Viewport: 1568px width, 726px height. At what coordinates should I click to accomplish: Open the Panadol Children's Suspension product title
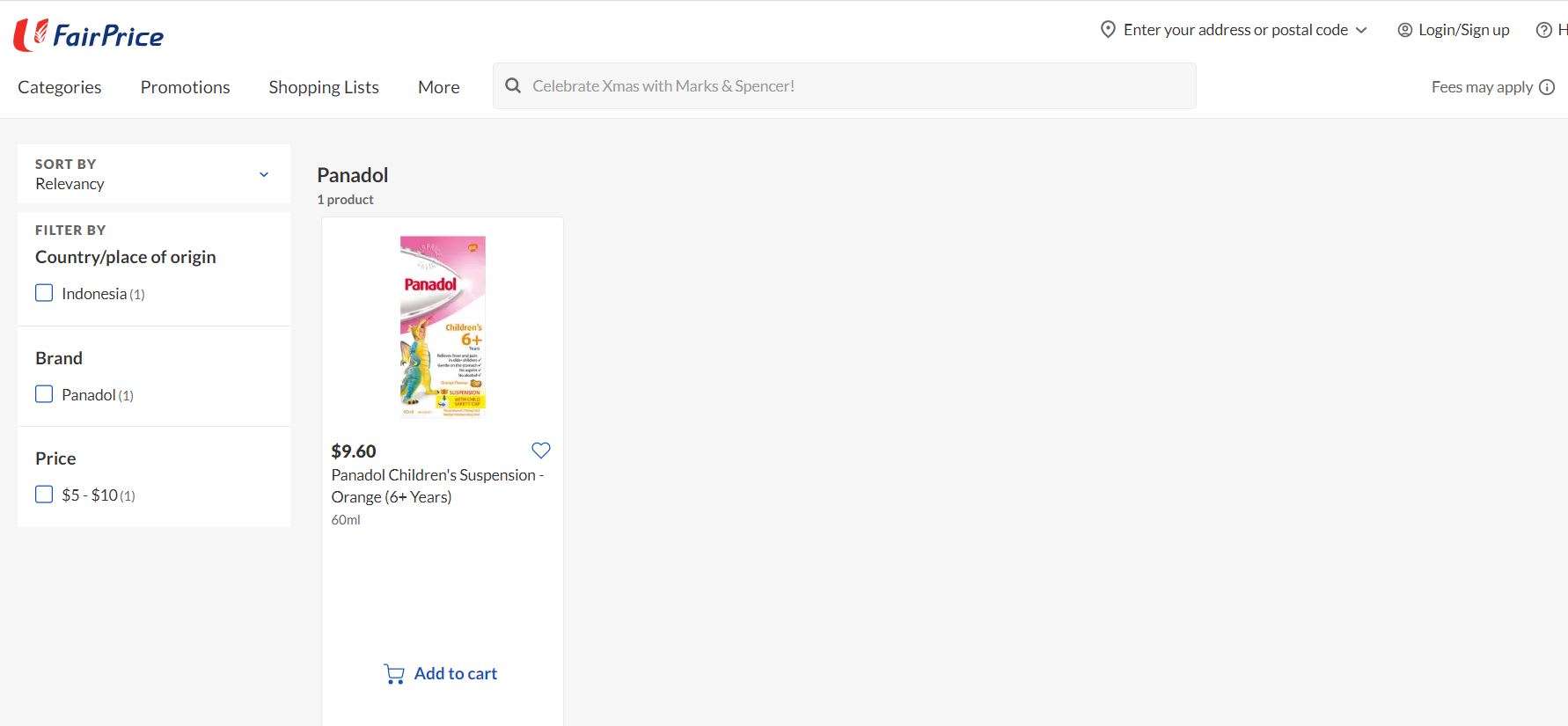437,486
